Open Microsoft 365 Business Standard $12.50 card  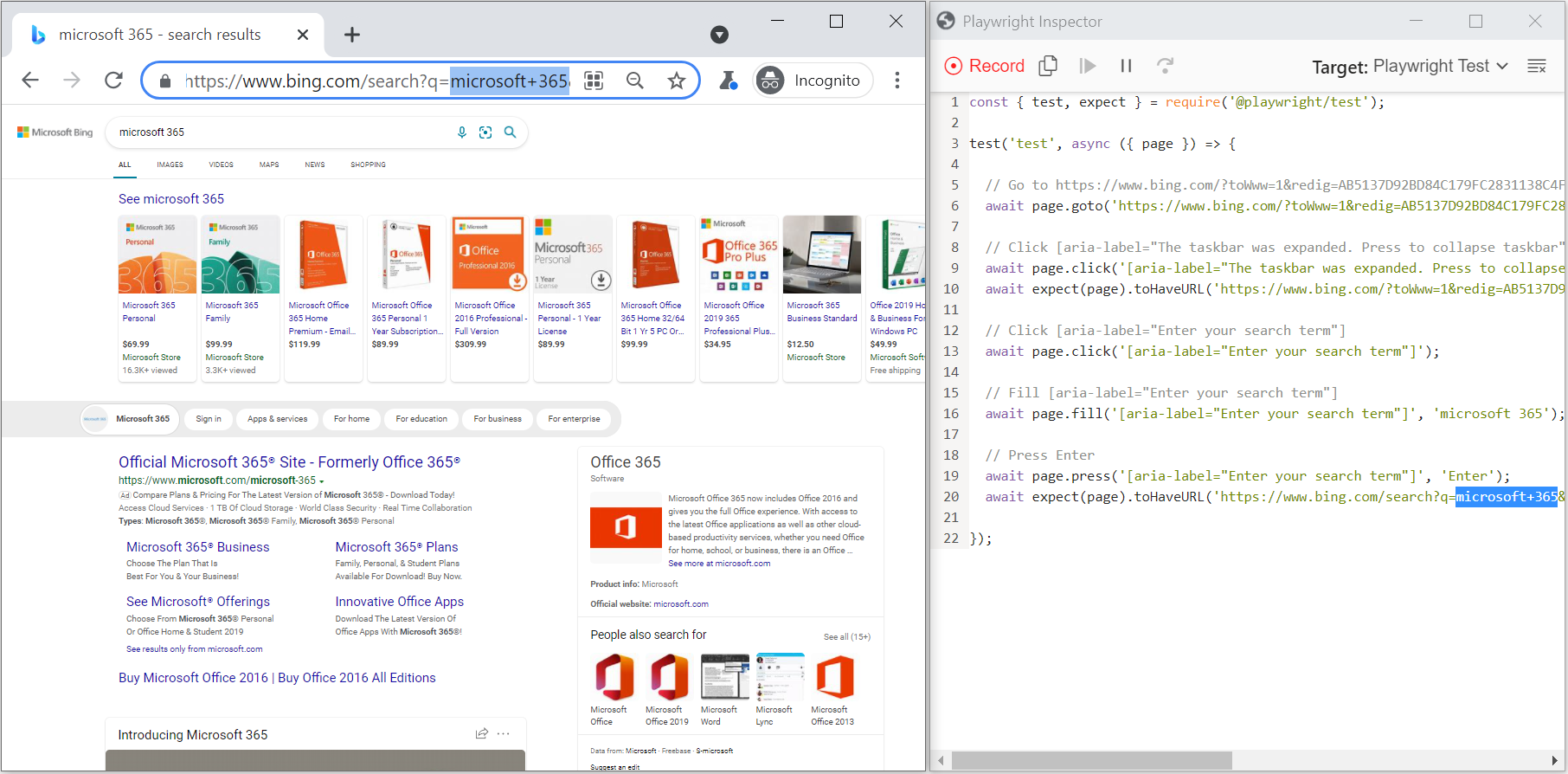pos(822,298)
